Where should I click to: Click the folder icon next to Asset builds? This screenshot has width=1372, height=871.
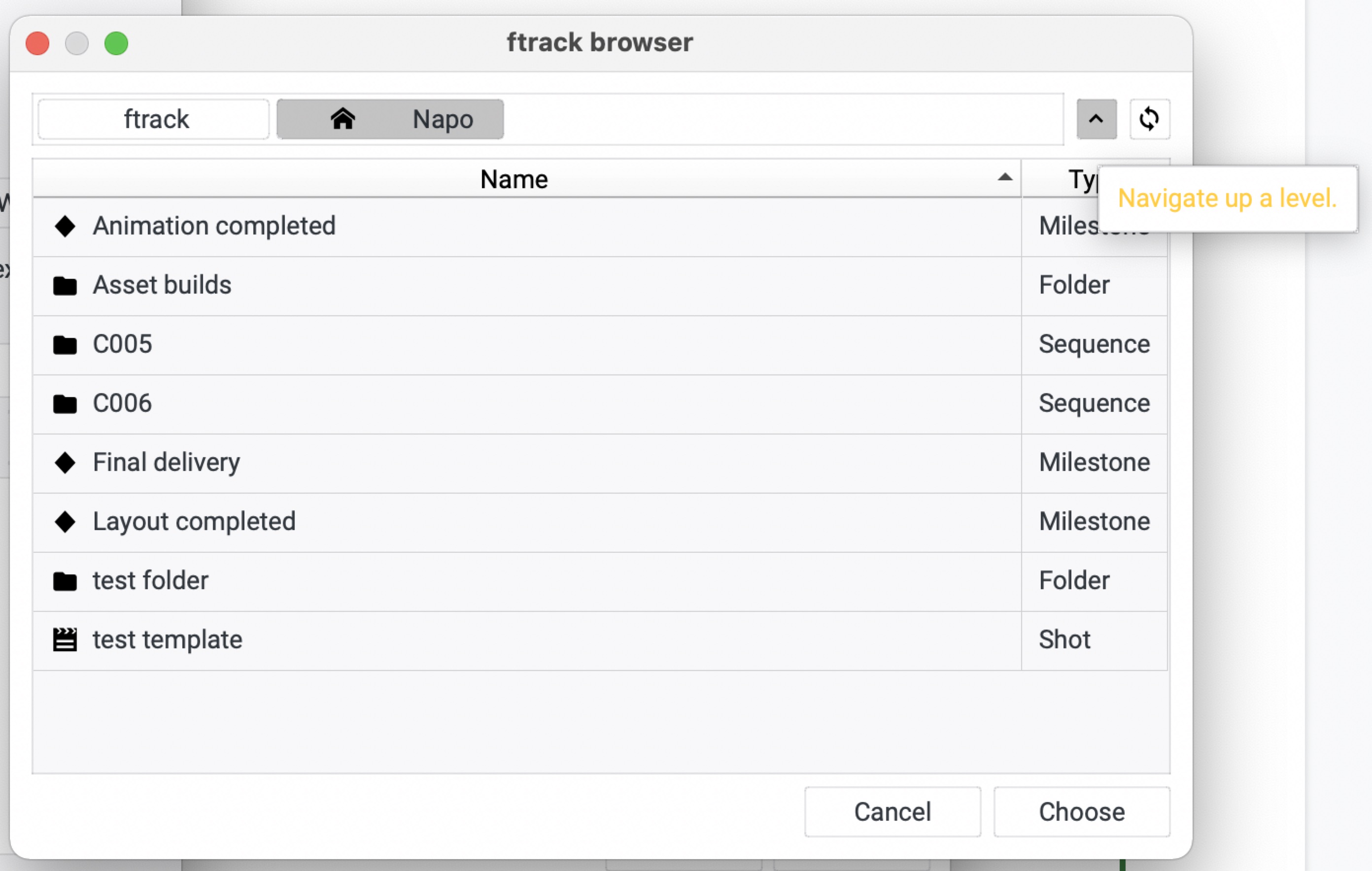pyautogui.click(x=65, y=285)
